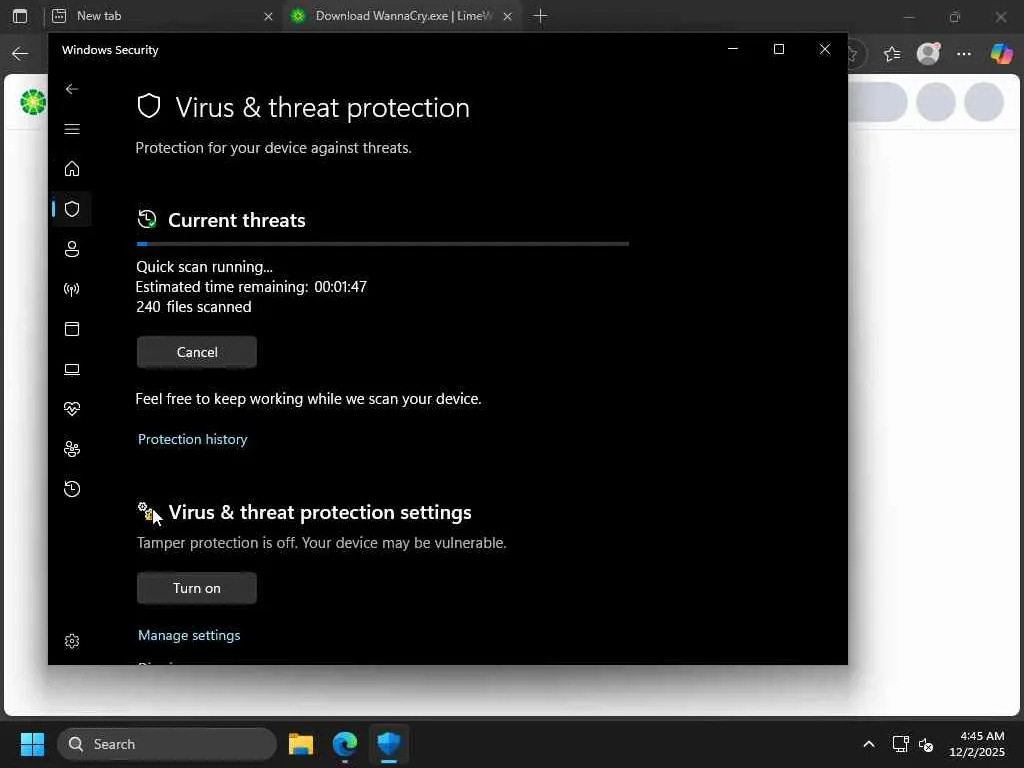The image size is (1024, 768).
Task: Switch to the New tab browser tab
Action: tap(162, 16)
